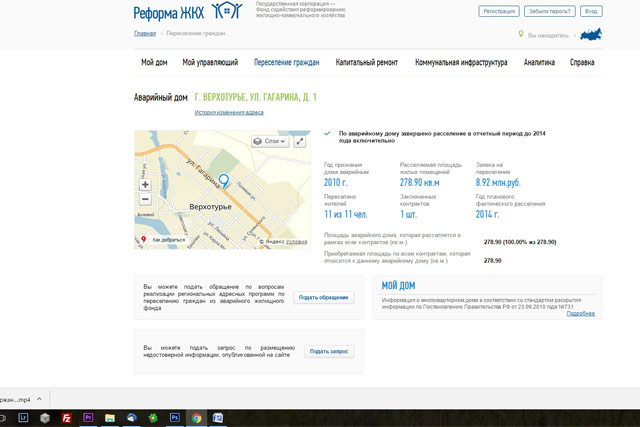640x427 pixels.
Task: Open the Переселение граждан tab
Action: [x=286, y=62]
